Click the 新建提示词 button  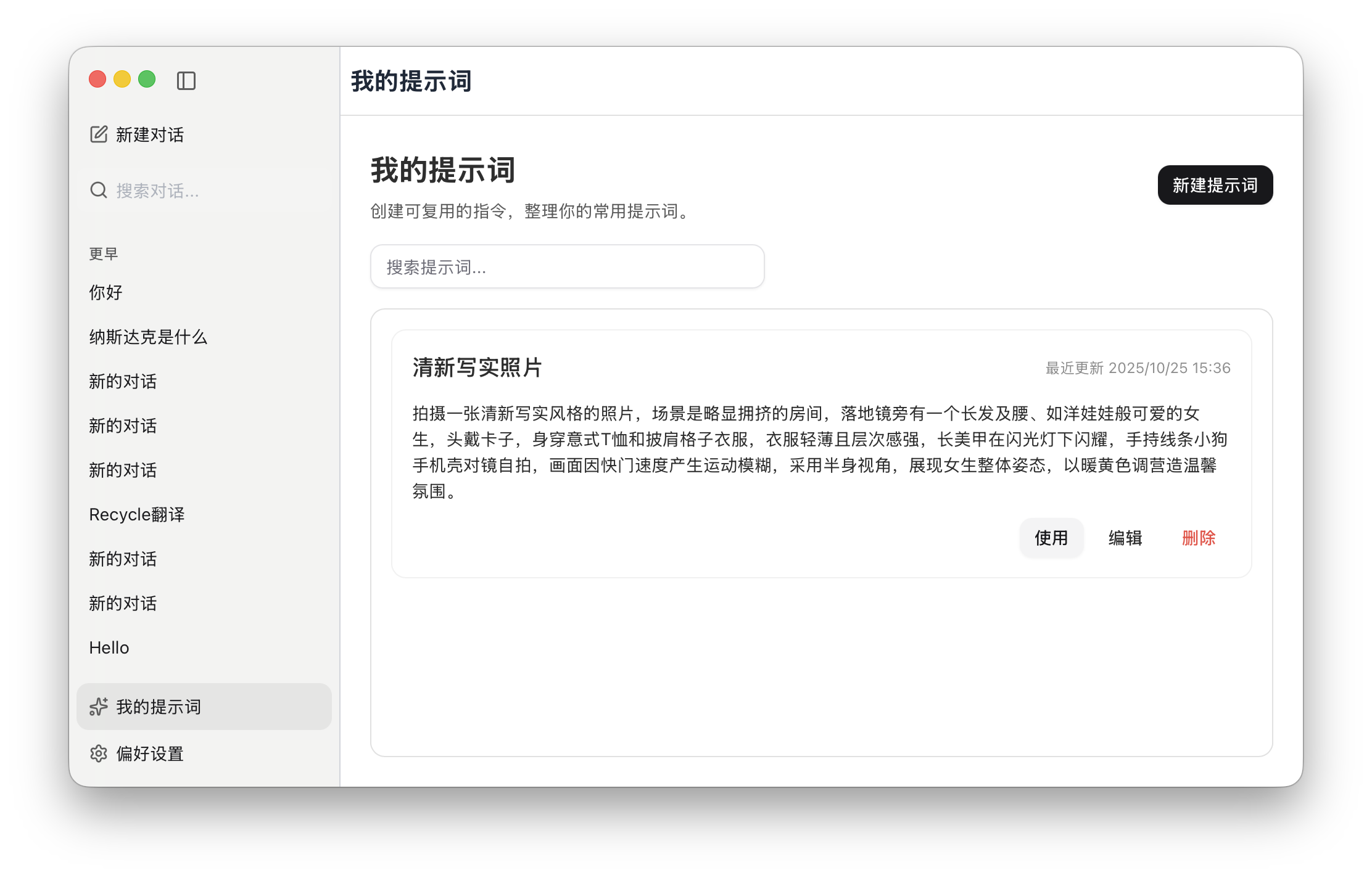tap(1215, 184)
